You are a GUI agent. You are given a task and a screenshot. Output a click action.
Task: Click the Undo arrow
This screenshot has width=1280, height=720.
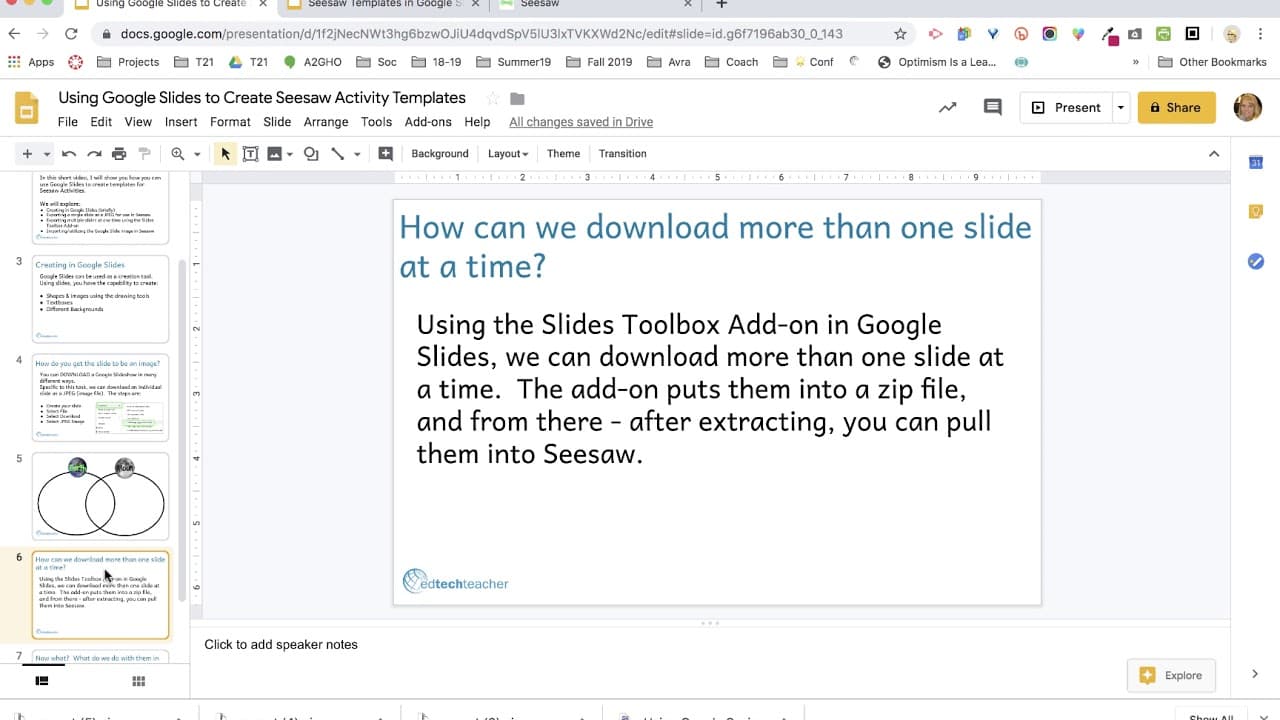(x=69, y=154)
